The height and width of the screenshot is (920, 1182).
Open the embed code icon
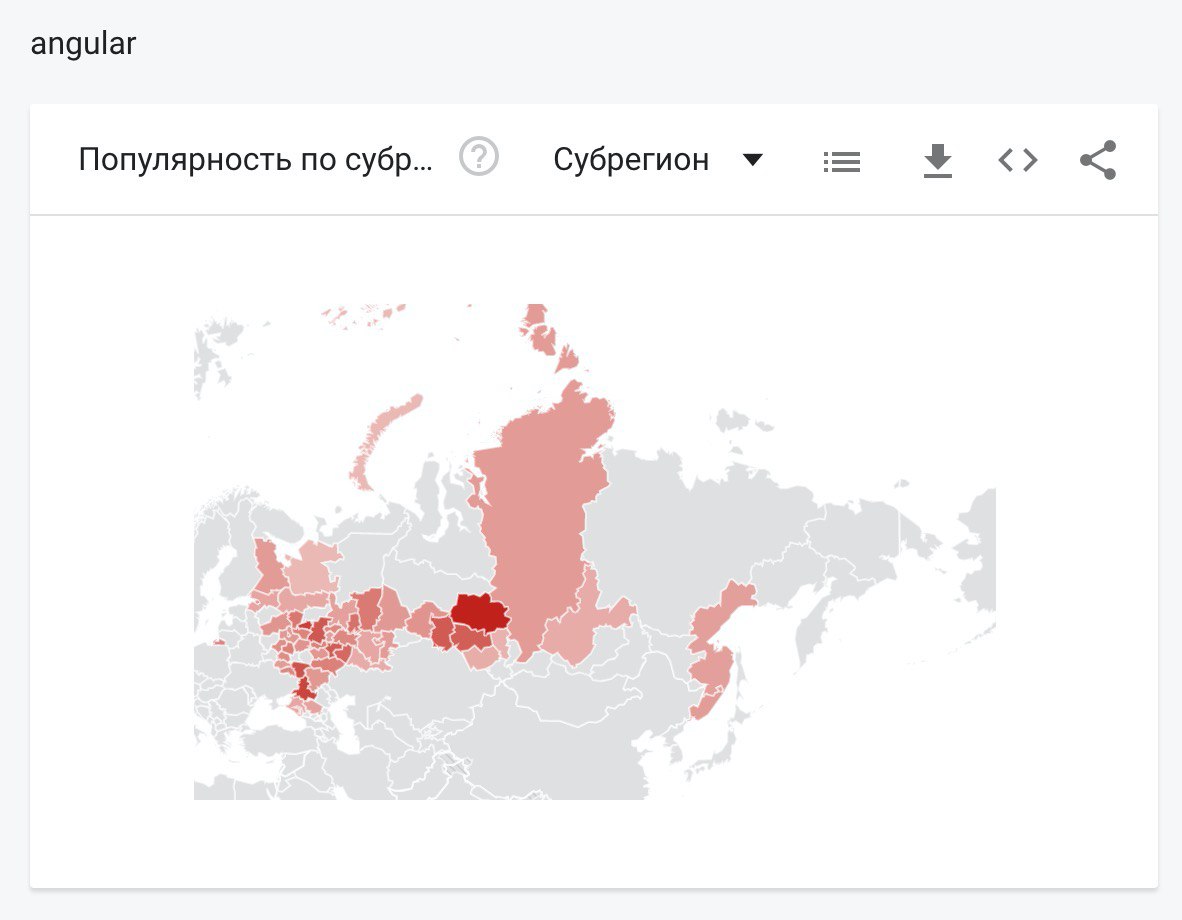coord(1018,160)
